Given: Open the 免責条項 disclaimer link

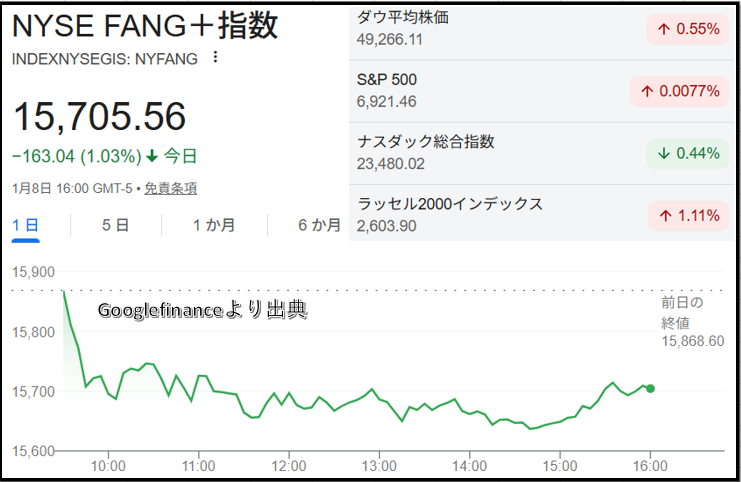Looking at the screenshot, I should [x=170, y=188].
